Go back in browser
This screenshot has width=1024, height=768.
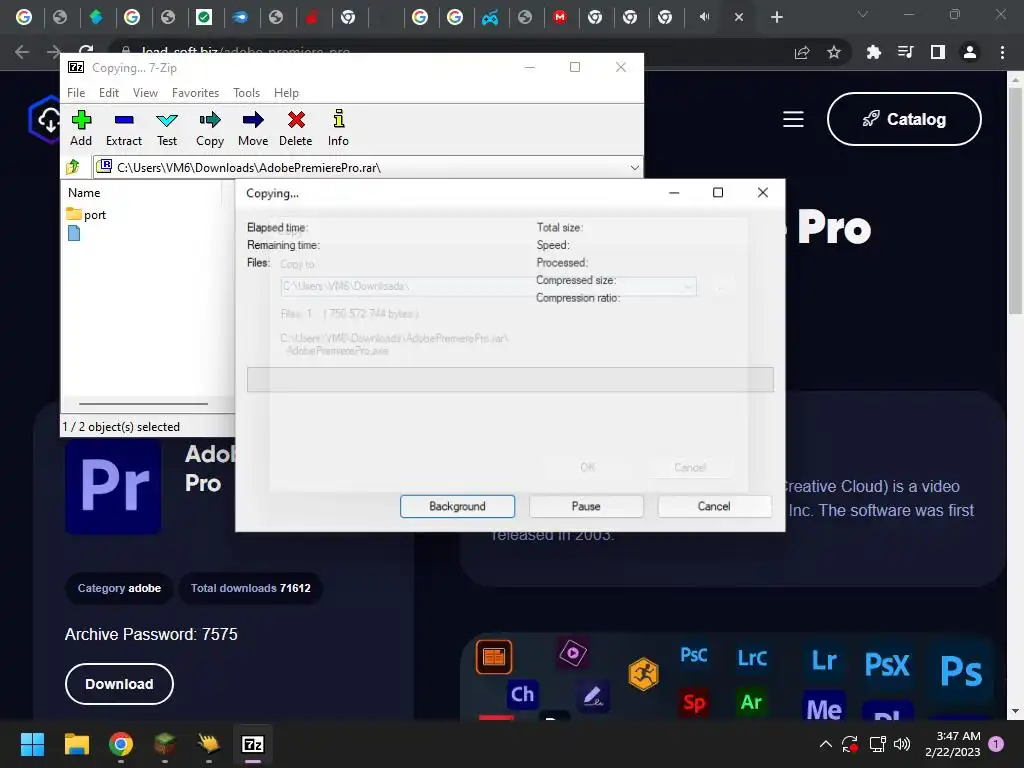click(22, 52)
